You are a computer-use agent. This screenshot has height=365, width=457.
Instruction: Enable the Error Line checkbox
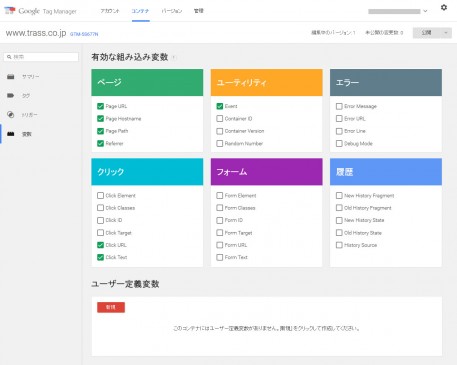[x=339, y=131]
